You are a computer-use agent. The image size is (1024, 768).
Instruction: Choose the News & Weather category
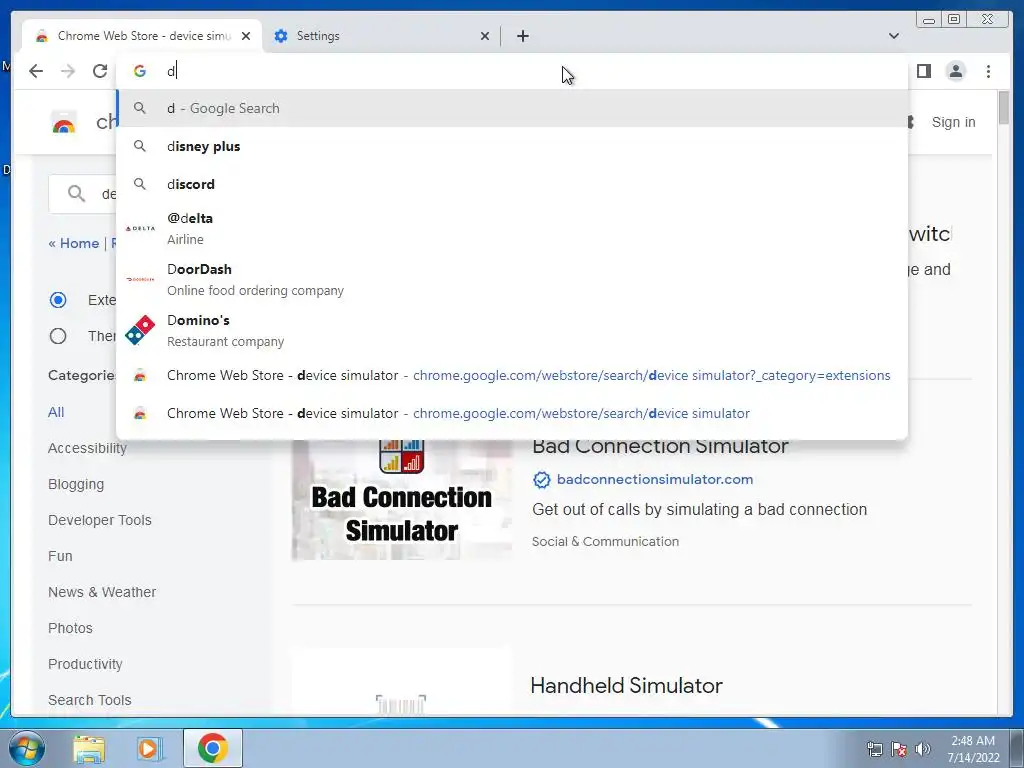coord(102,592)
